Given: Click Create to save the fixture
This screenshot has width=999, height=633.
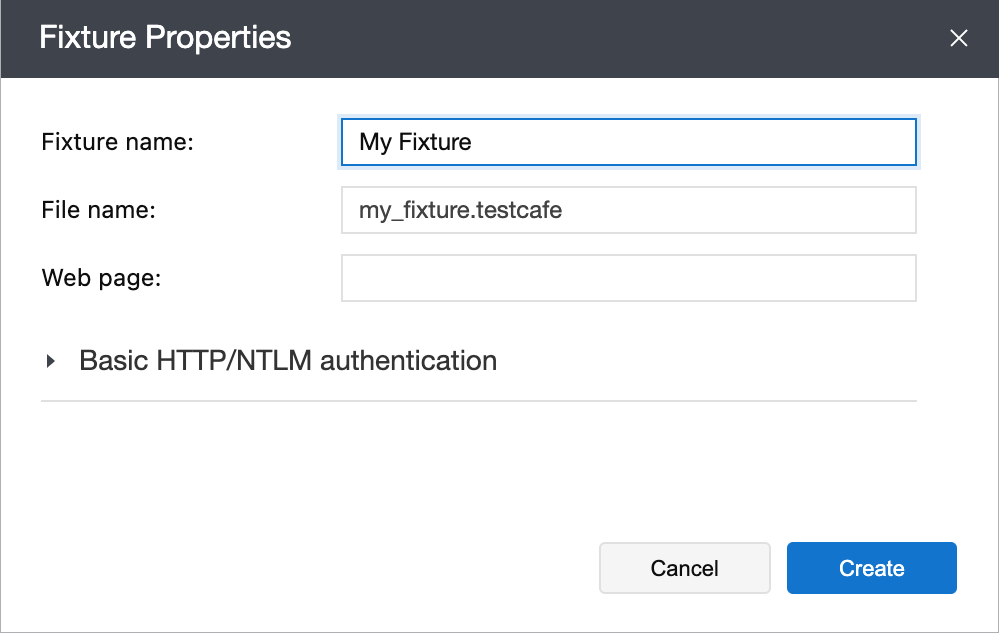Looking at the screenshot, I should (871, 568).
